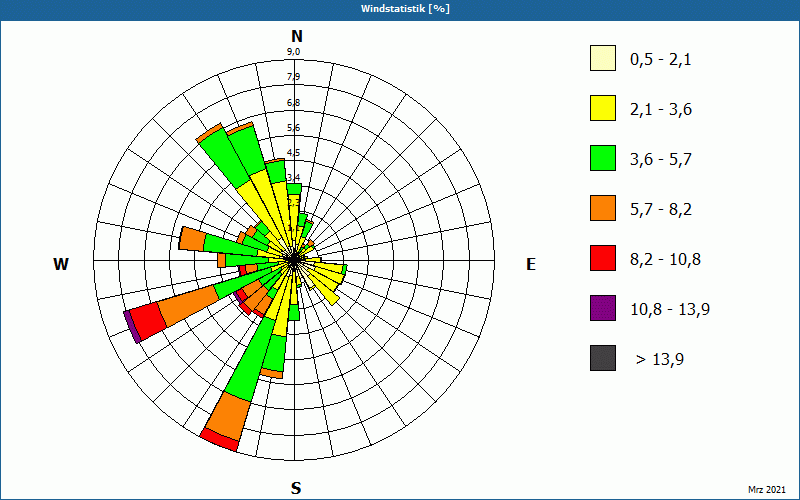
Task: Click the purple tip of the west-southwest bar
Action: pyautogui.click(x=132, y=327)
